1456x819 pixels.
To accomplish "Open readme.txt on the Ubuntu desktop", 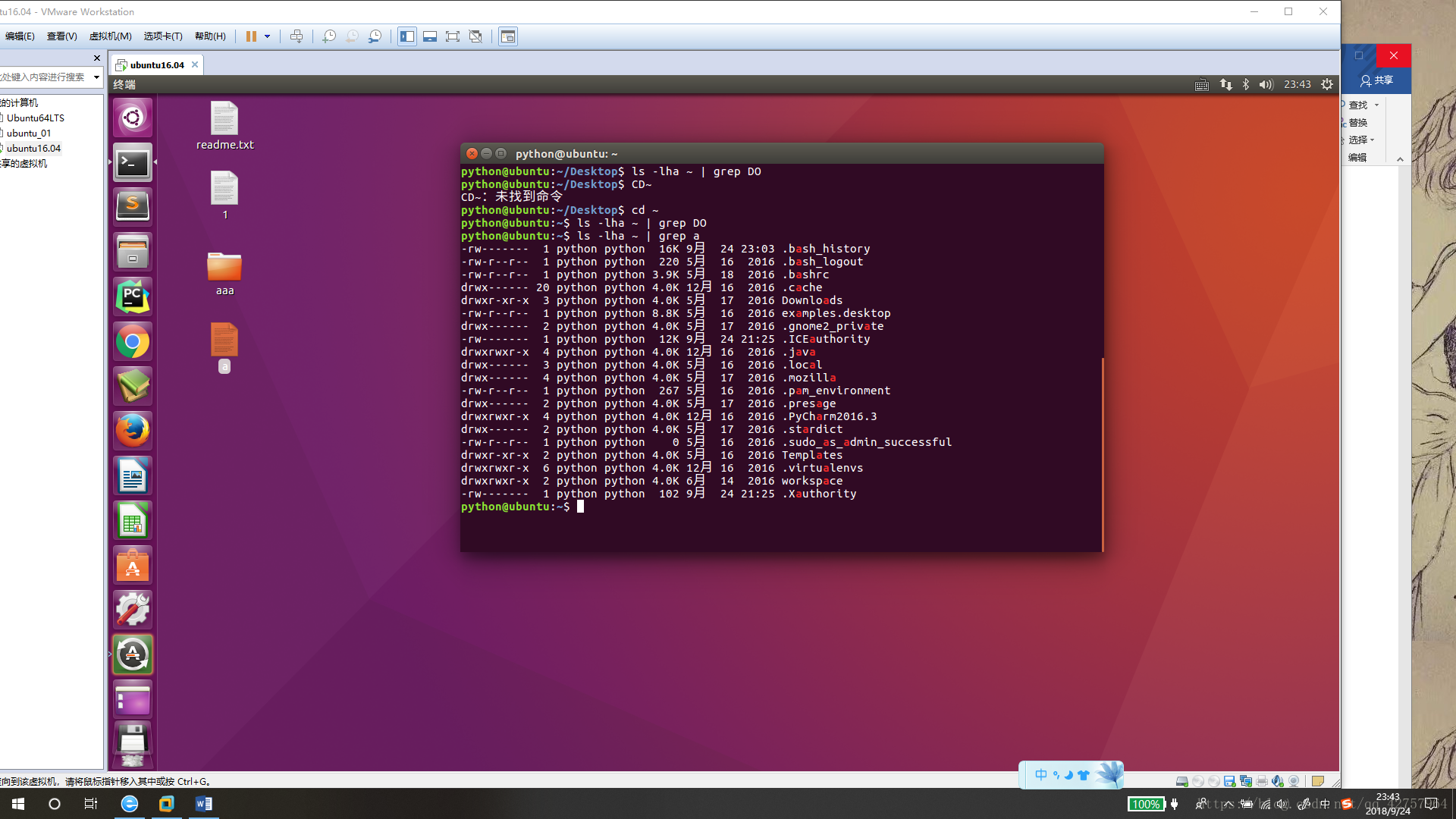I will [224, 126].
